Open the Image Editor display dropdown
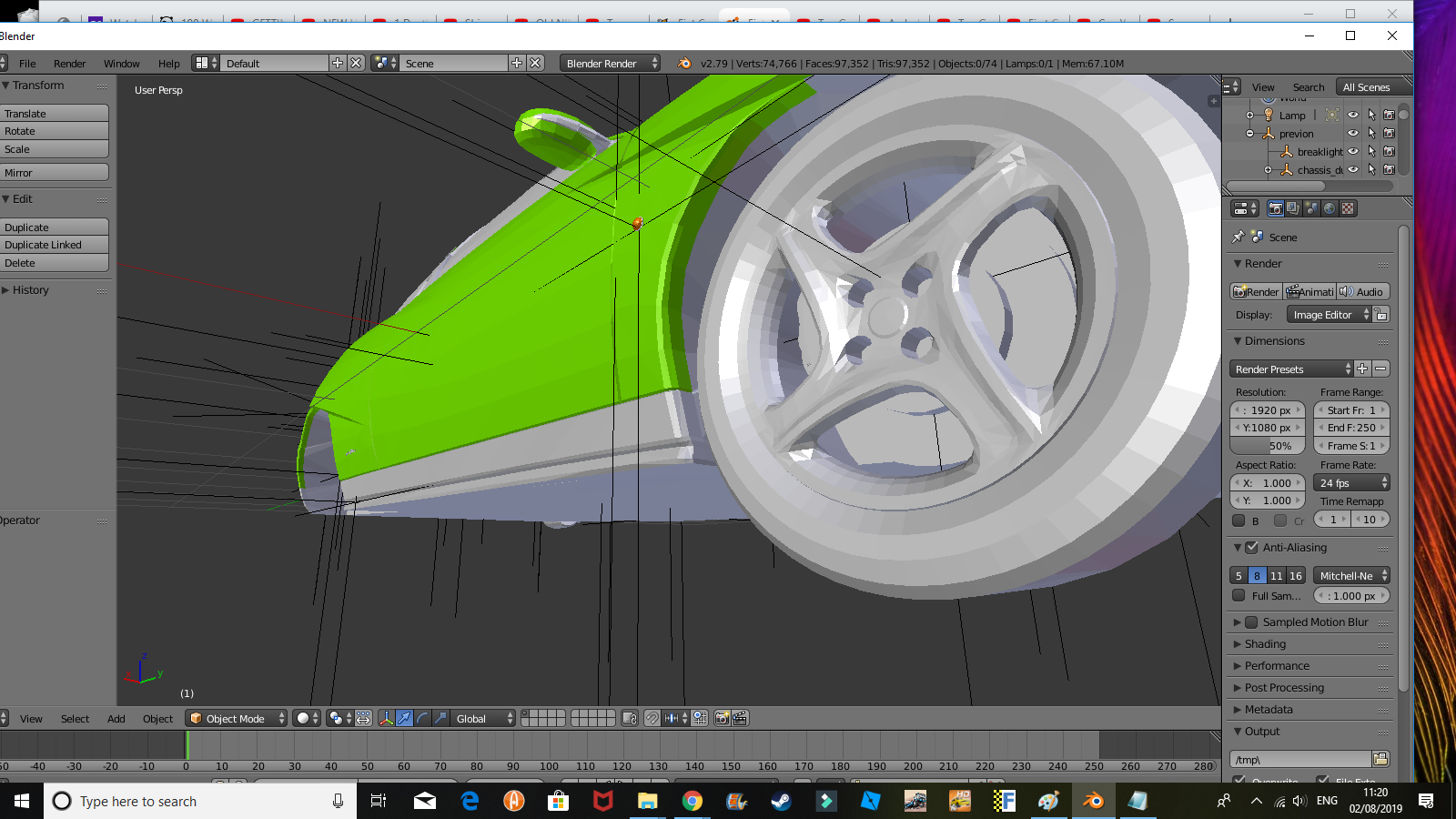The width and height of the screenshot is (1456, 819). [x=1329, y=314]
